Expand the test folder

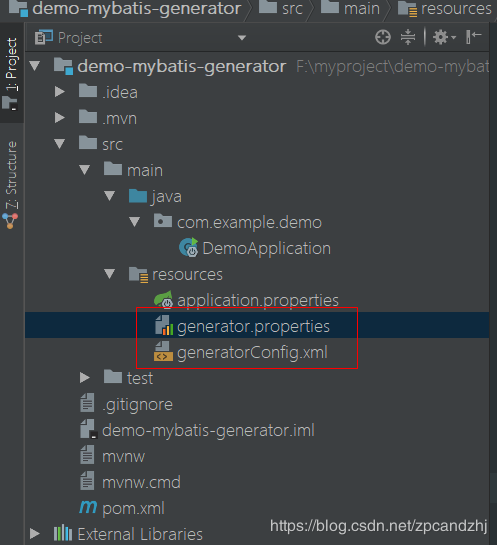pos(85,378)
